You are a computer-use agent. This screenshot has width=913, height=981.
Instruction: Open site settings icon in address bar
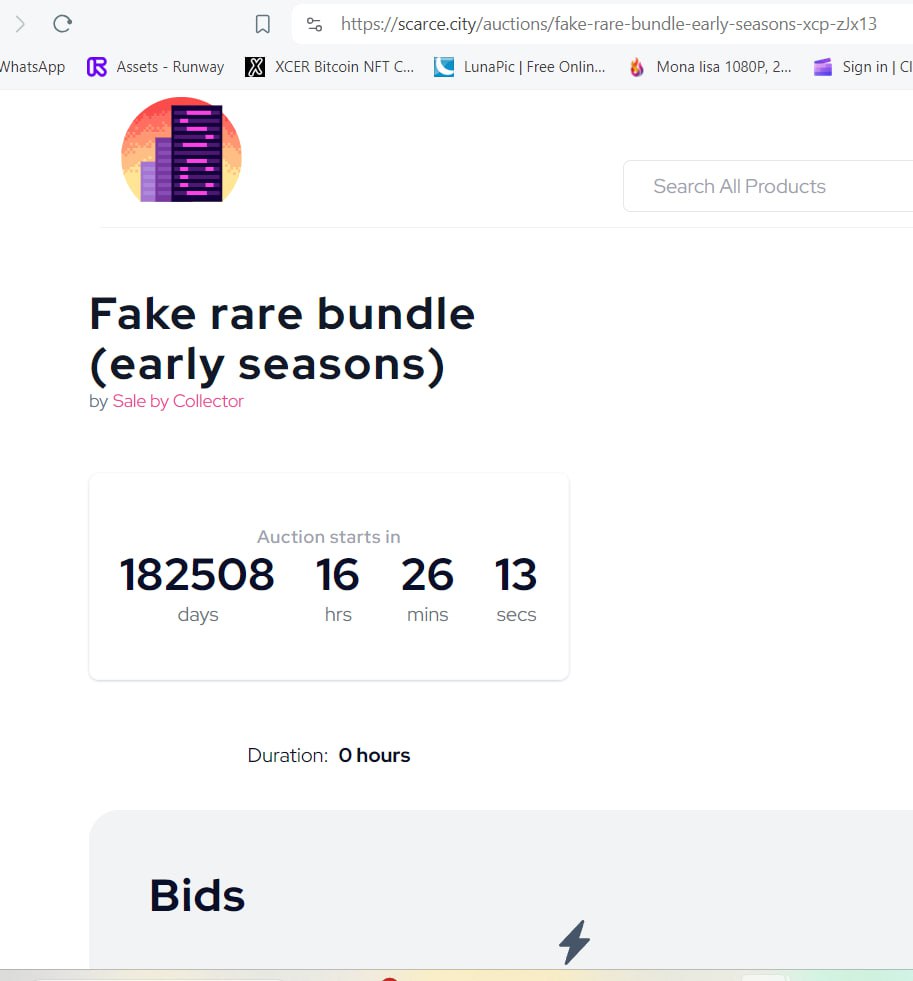[x=314, y=24]
